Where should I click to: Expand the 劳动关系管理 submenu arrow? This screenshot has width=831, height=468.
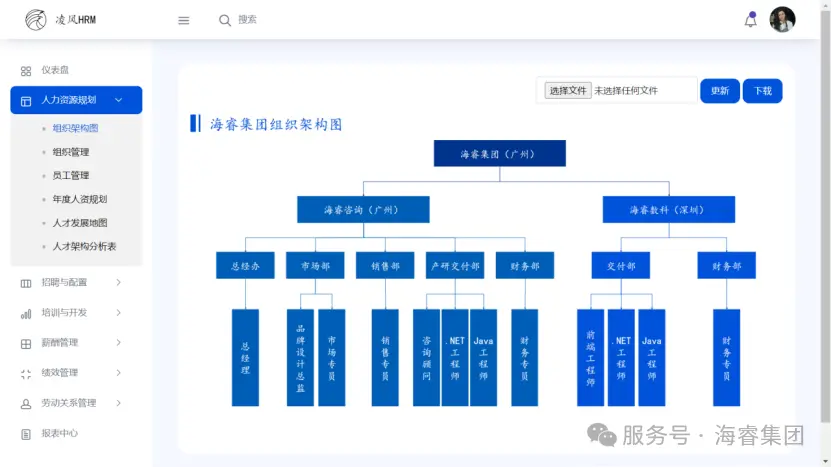[x=119, y=403]
